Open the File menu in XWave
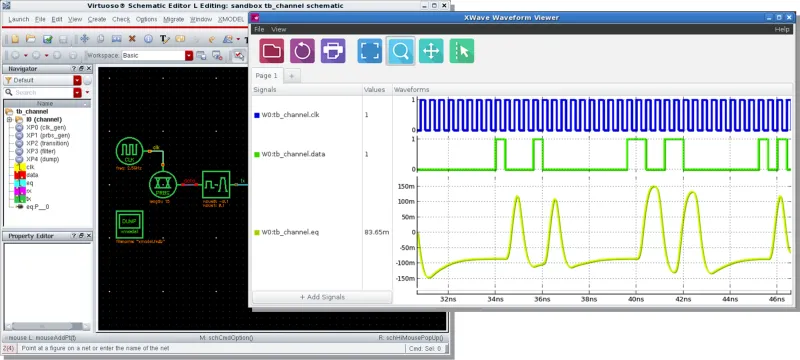 coord(259,30)
